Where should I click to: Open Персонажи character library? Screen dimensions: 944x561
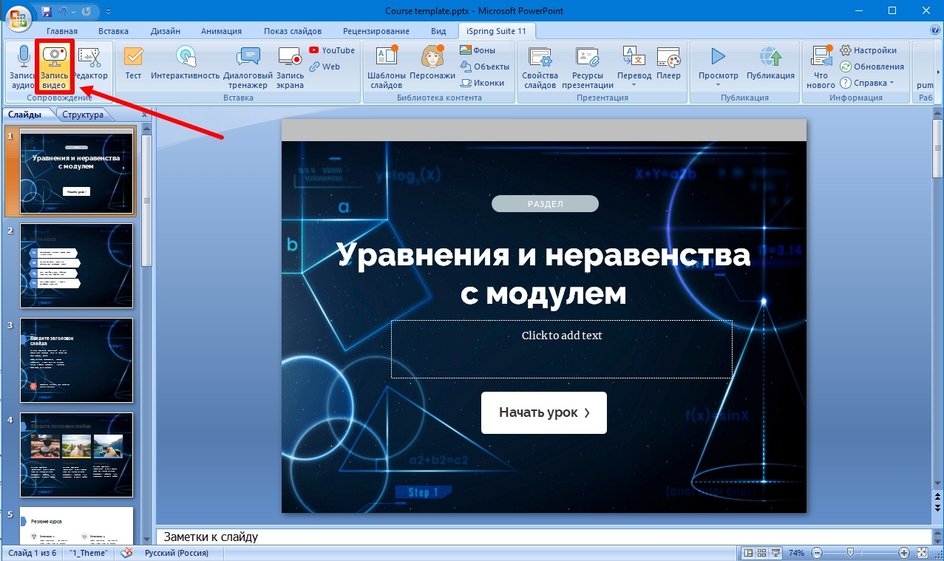432,63
